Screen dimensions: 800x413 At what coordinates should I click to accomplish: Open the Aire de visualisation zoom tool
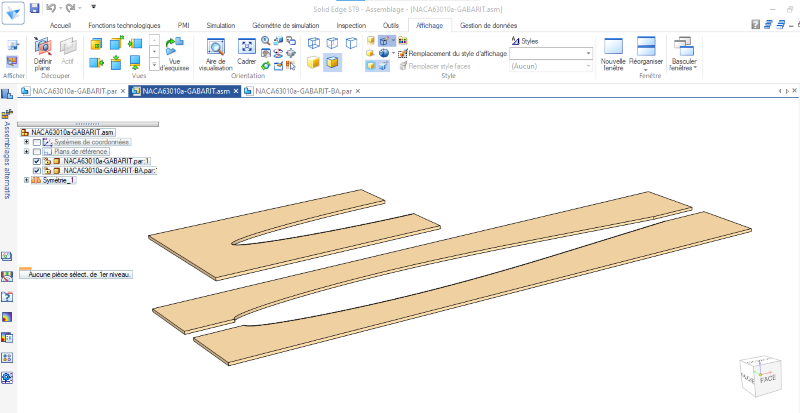(x=214, y=47)
